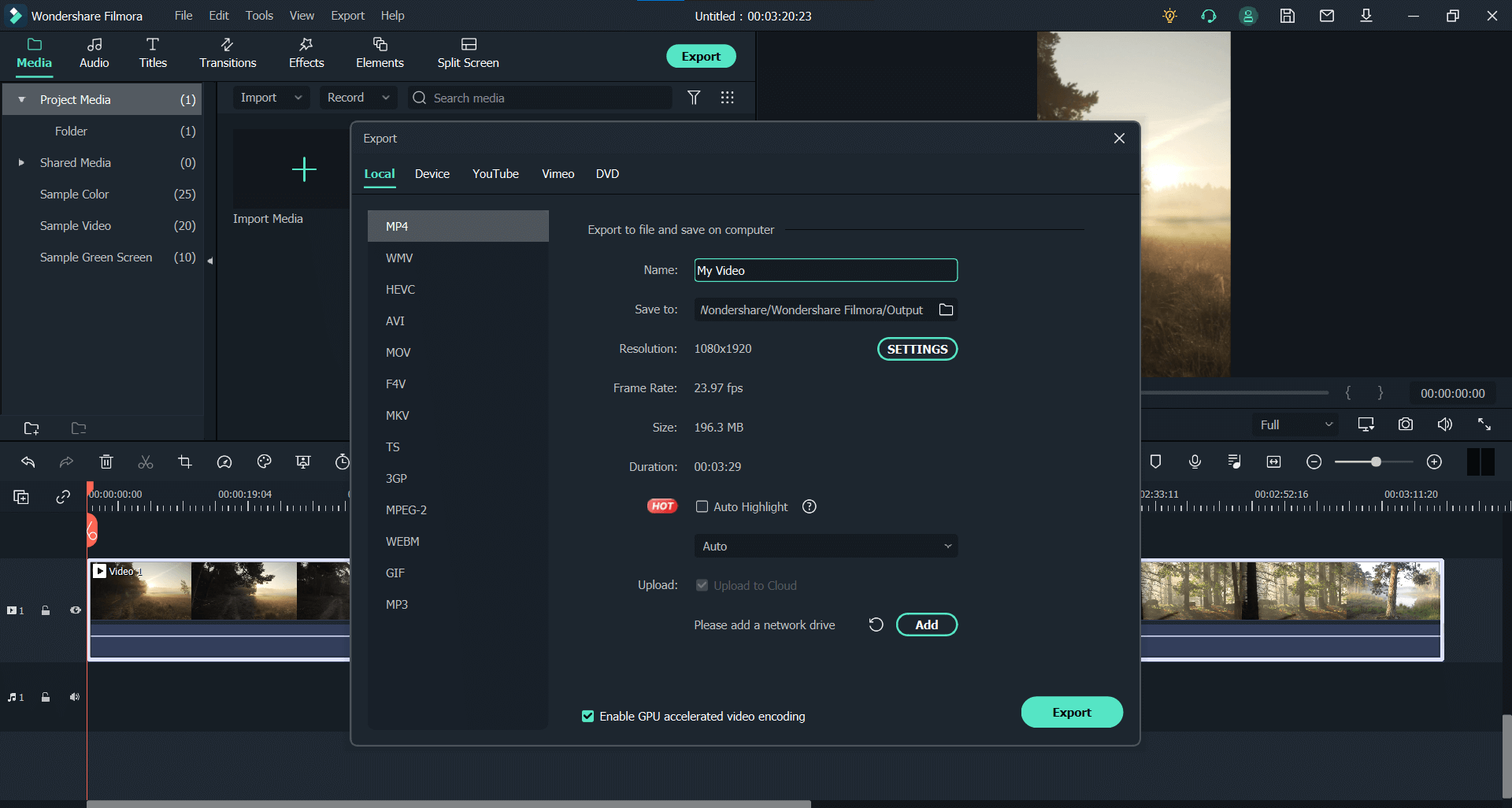Open the Auto highlight duration dropdown
The image size is (1512, 808).
pos(825,546)
